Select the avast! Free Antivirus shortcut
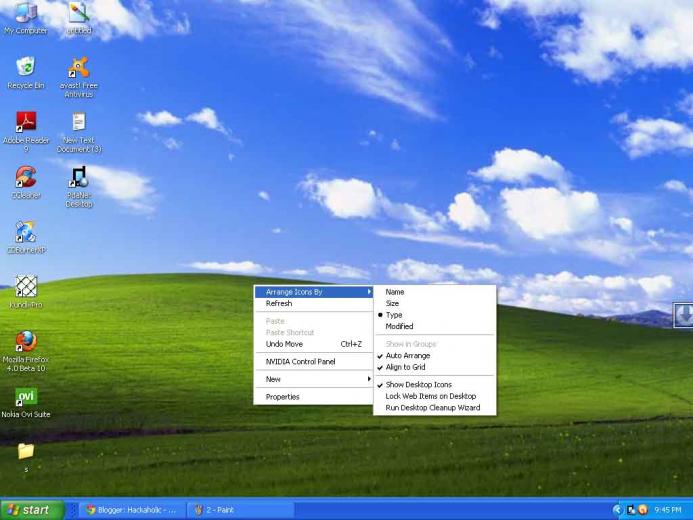Viewport: 693px width, 520px height. tap(79, 77)
